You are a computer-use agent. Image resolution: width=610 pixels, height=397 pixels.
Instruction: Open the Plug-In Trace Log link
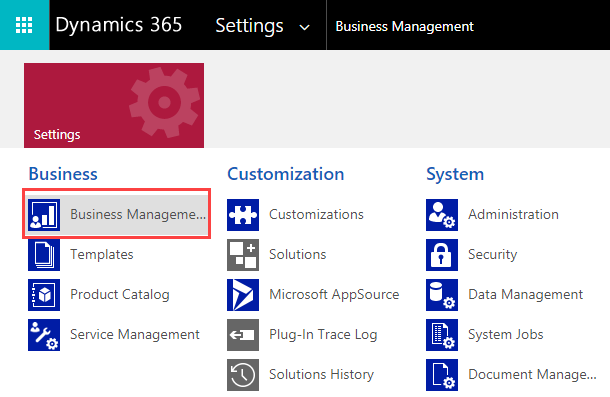[x=323, y=335]
